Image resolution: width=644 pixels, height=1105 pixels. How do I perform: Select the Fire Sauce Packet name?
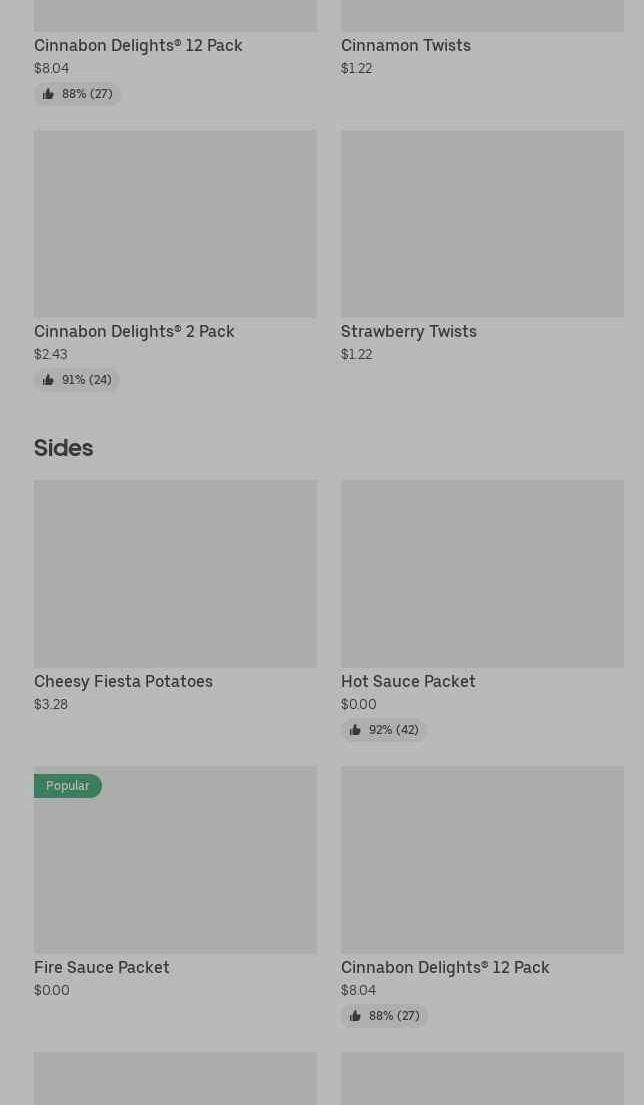pyautogui.click(x=102, y=967)
